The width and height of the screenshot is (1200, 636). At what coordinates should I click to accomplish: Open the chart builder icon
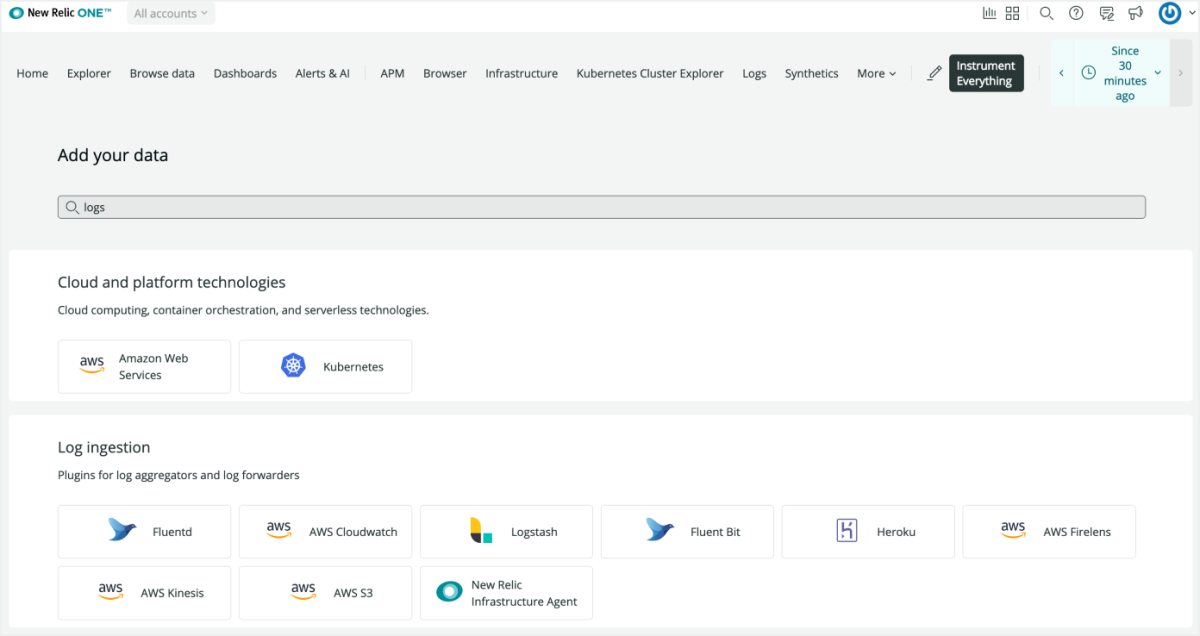[989, 13]
